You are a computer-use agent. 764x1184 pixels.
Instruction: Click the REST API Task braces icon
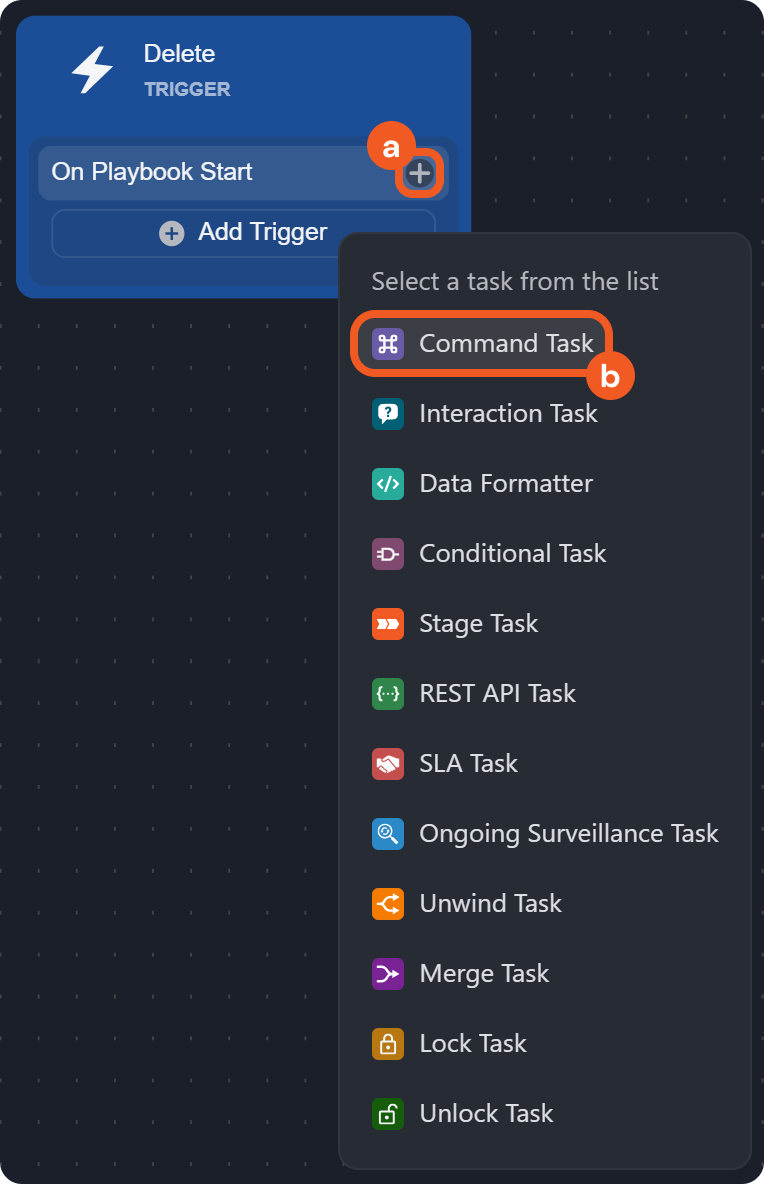click(x=387, y=694)
